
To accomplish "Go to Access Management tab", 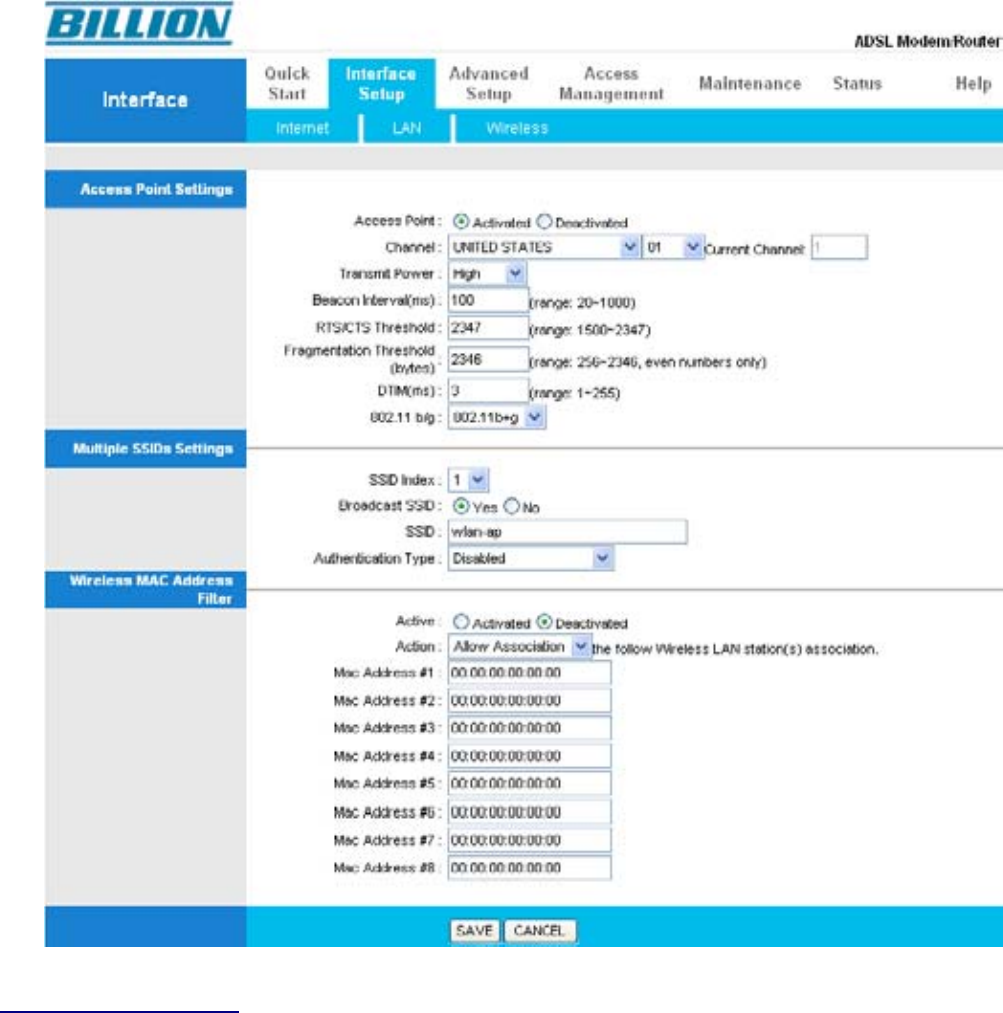I will click(611, 83).
